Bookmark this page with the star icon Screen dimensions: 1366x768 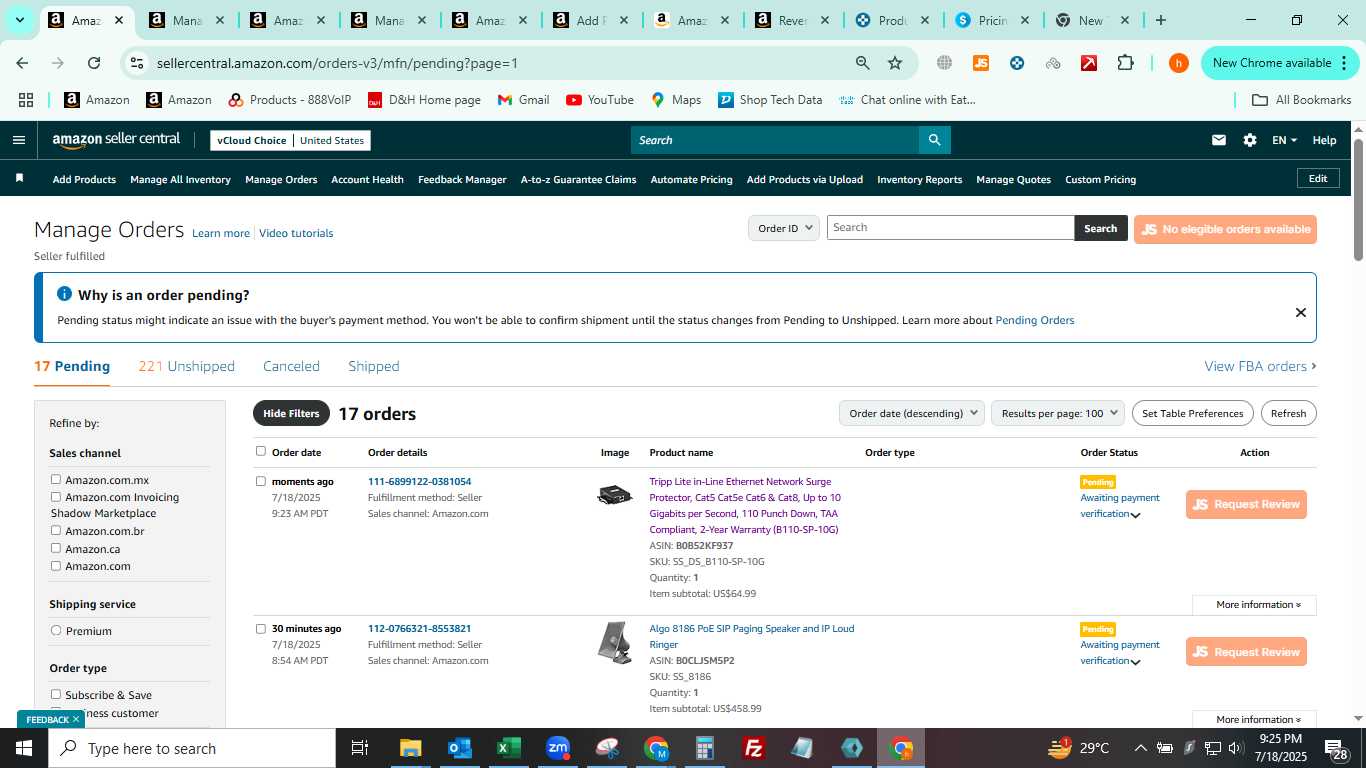pos(895,63)
